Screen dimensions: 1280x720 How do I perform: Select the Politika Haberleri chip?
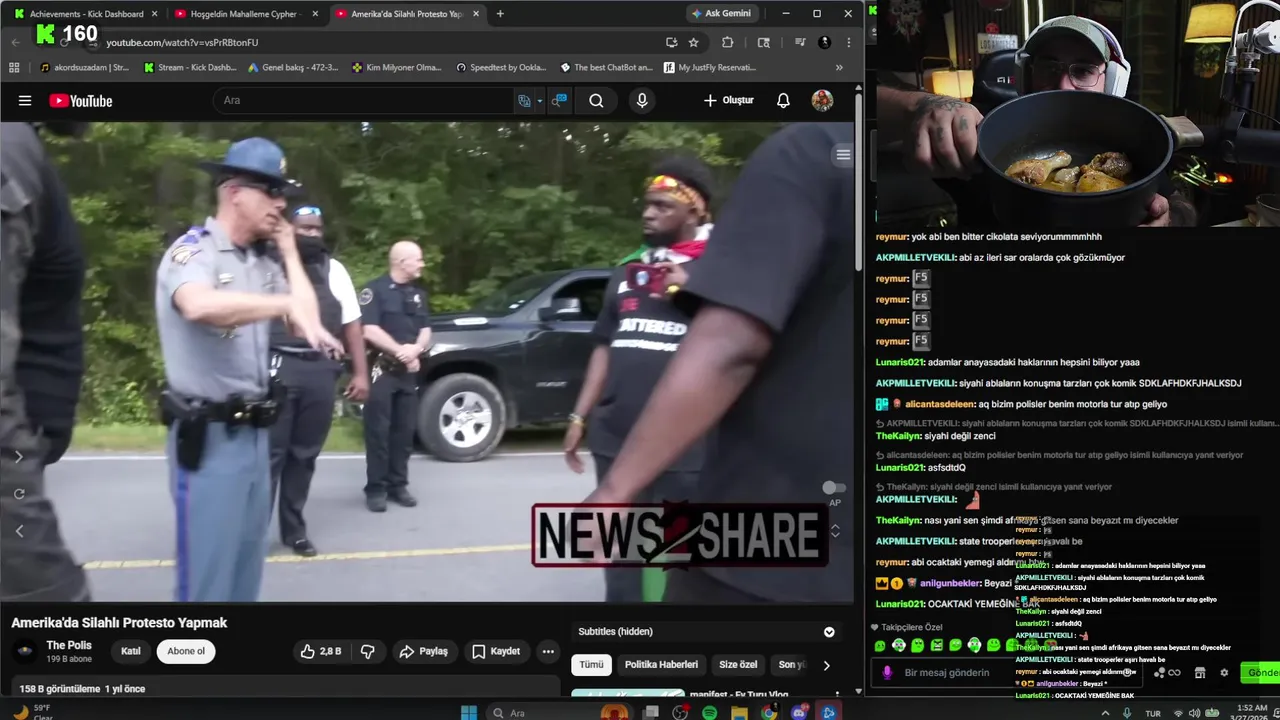[x=661, y=665]
